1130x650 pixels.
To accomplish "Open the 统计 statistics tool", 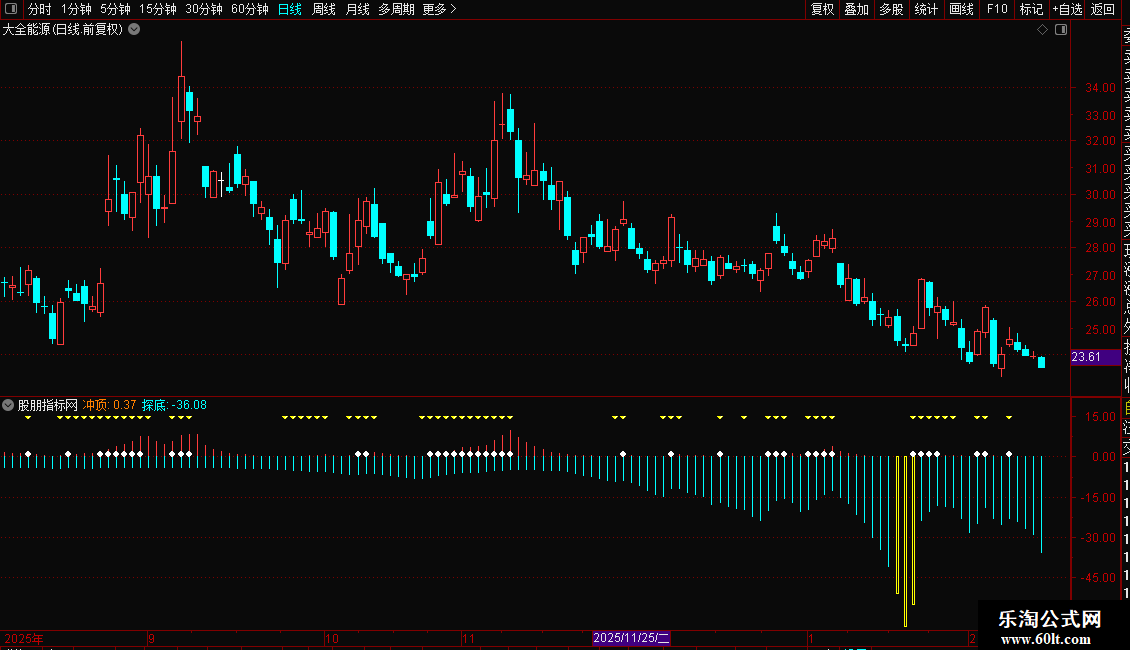I will pyautogui.click(x=926, y=9).
